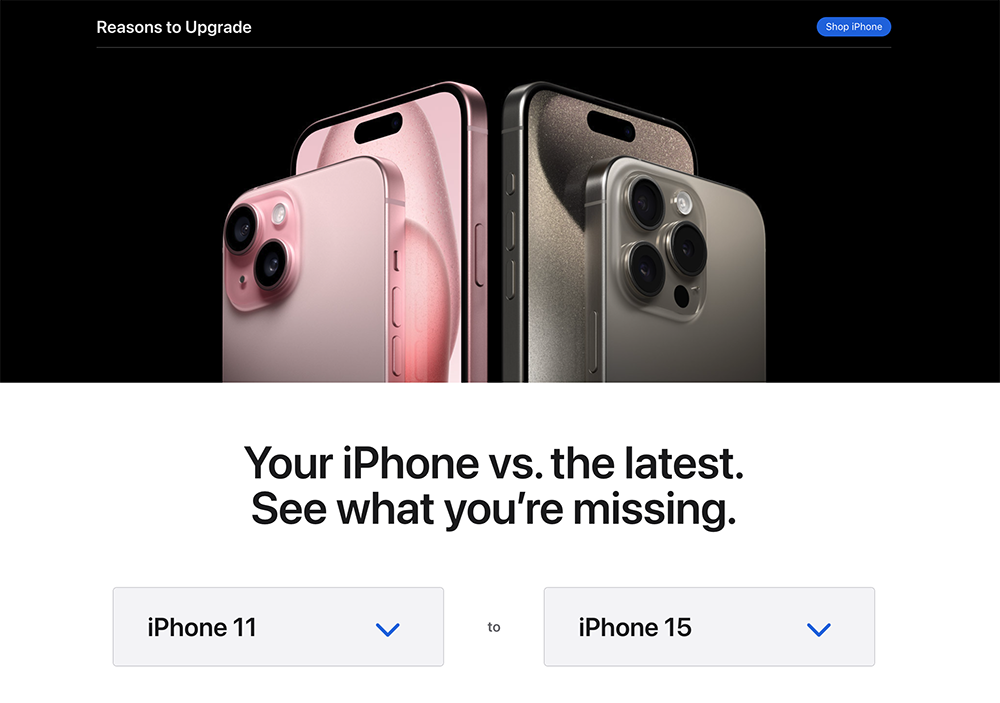Click the "to" label between the dropdowns
The image size is (1000, 703).
point(494,627)
